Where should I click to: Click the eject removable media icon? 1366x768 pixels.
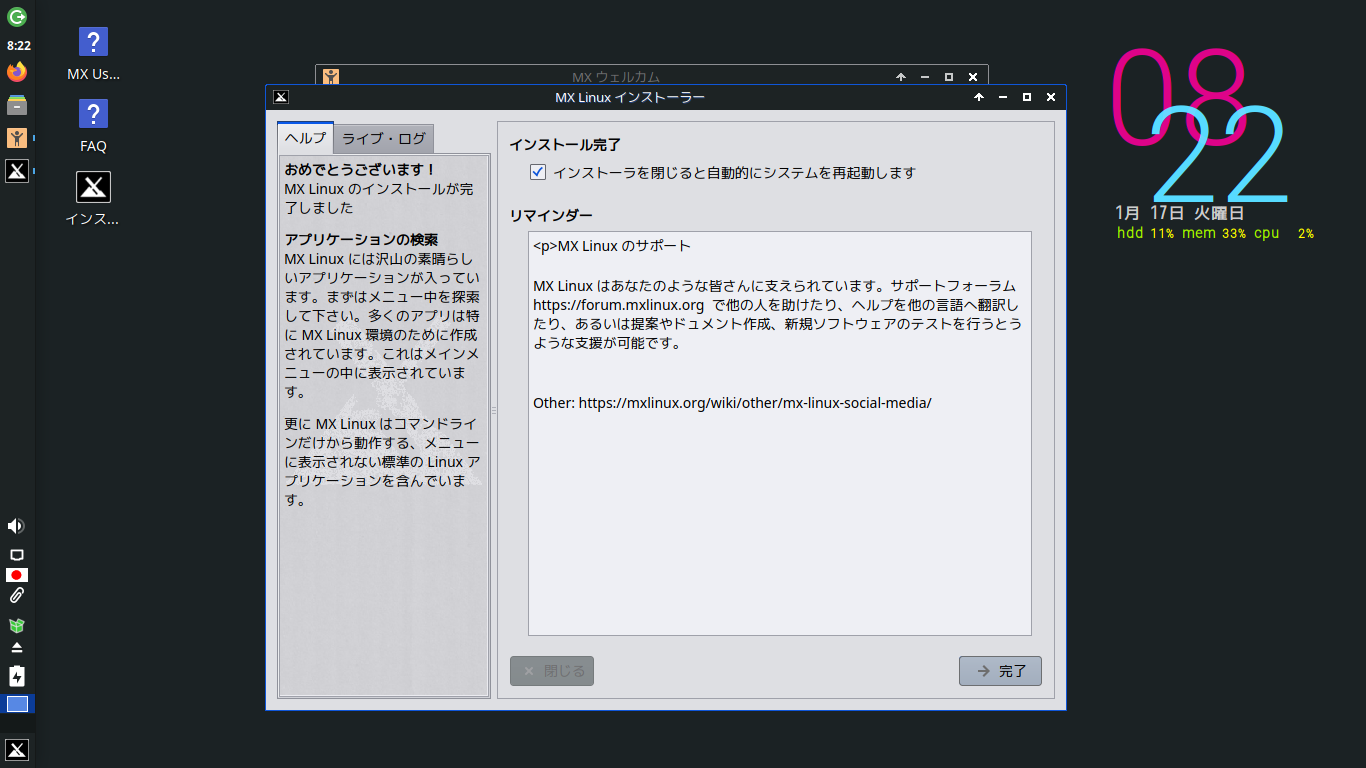point(16,648)
